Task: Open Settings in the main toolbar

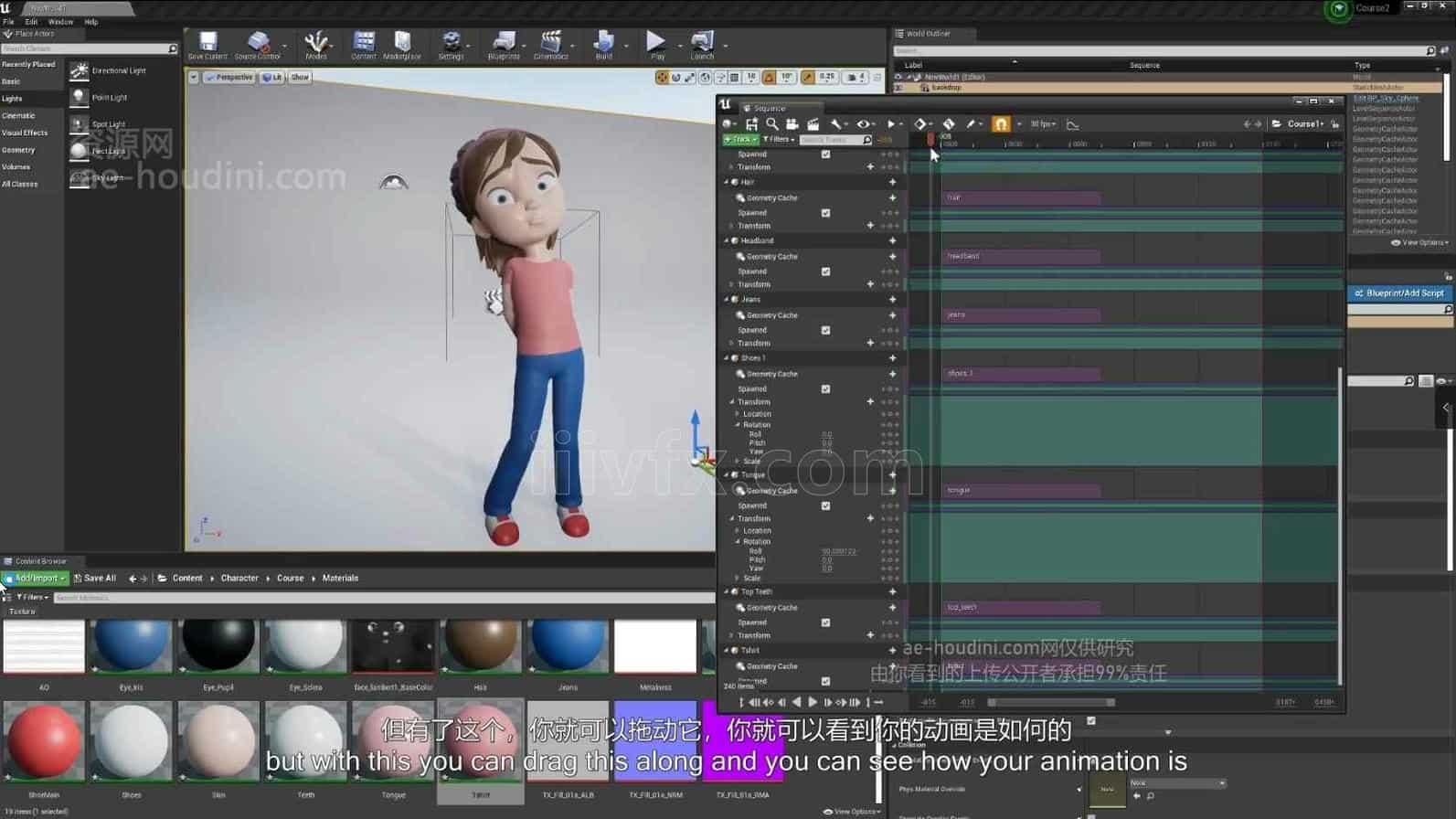Action: pos(451,45)
